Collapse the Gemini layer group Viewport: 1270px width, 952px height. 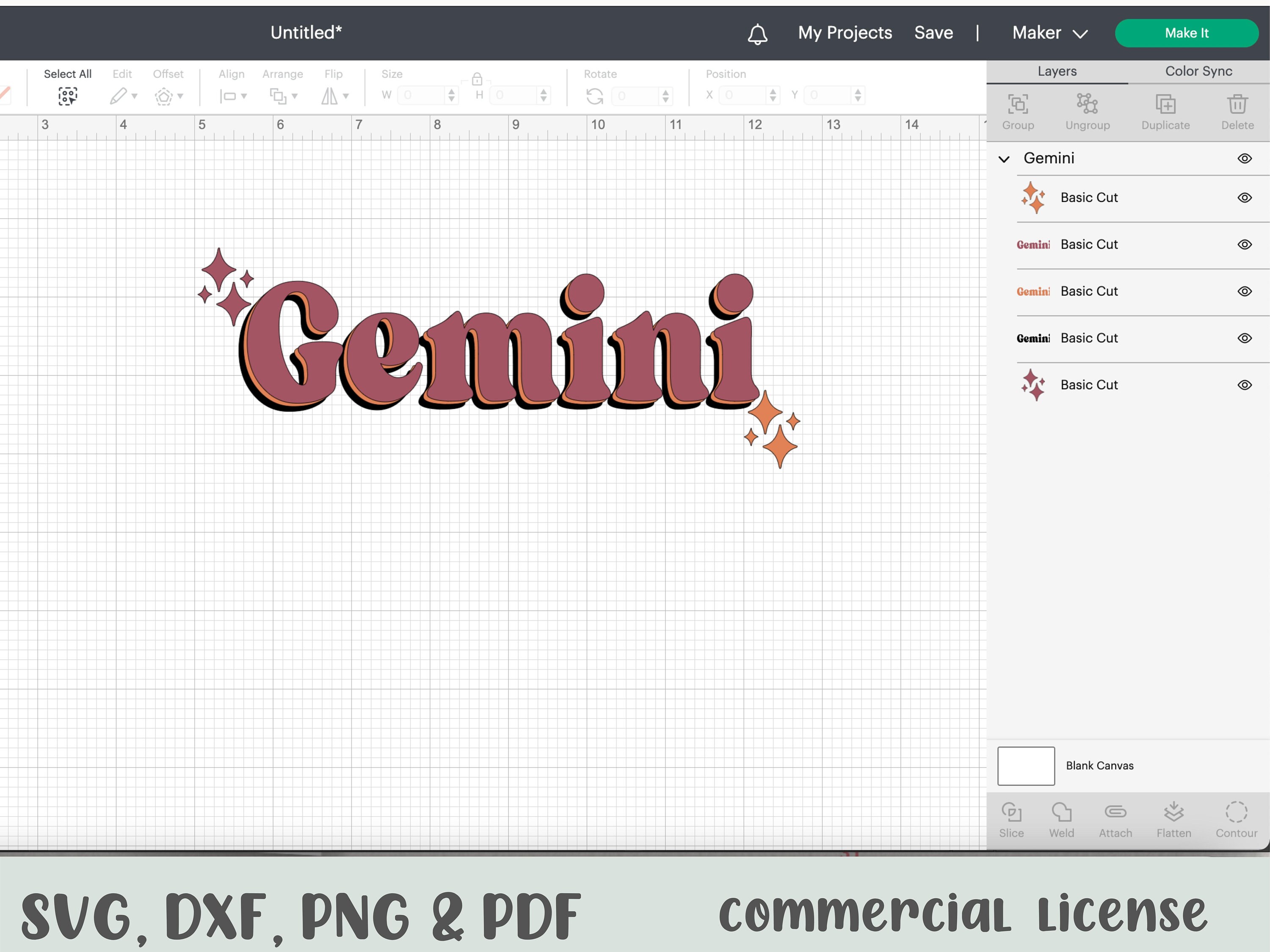pyautogui.click(x=1004, y=159)
